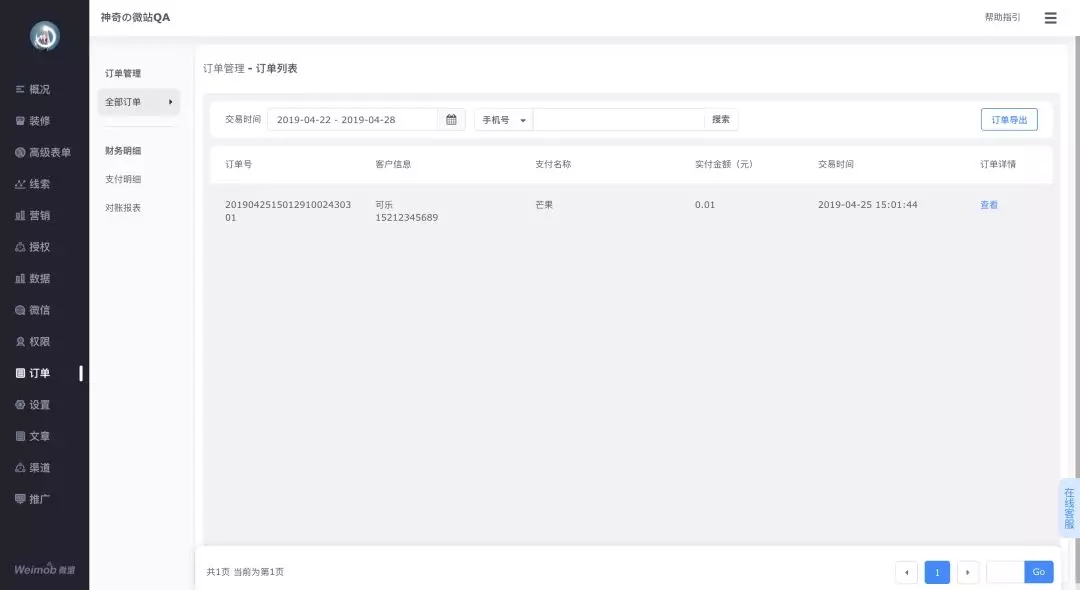
Task: Click the 订单导出 export button
Action: pyautogui.click(x=1009, y=120)
